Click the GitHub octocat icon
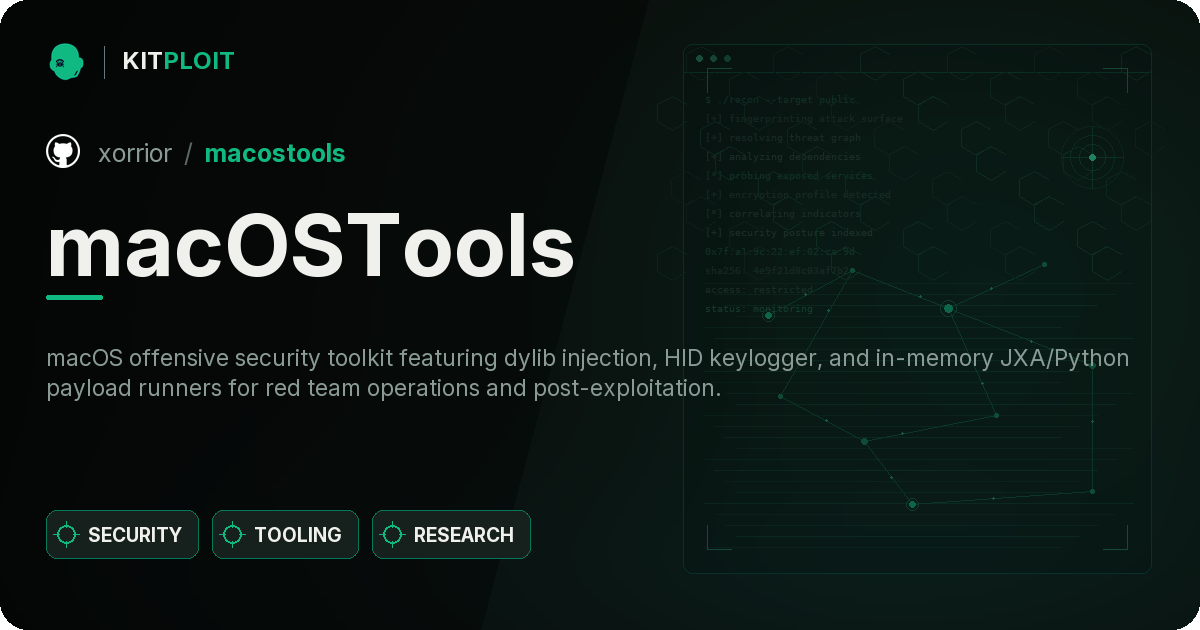The image size is (1200, 630). [63, 152]
